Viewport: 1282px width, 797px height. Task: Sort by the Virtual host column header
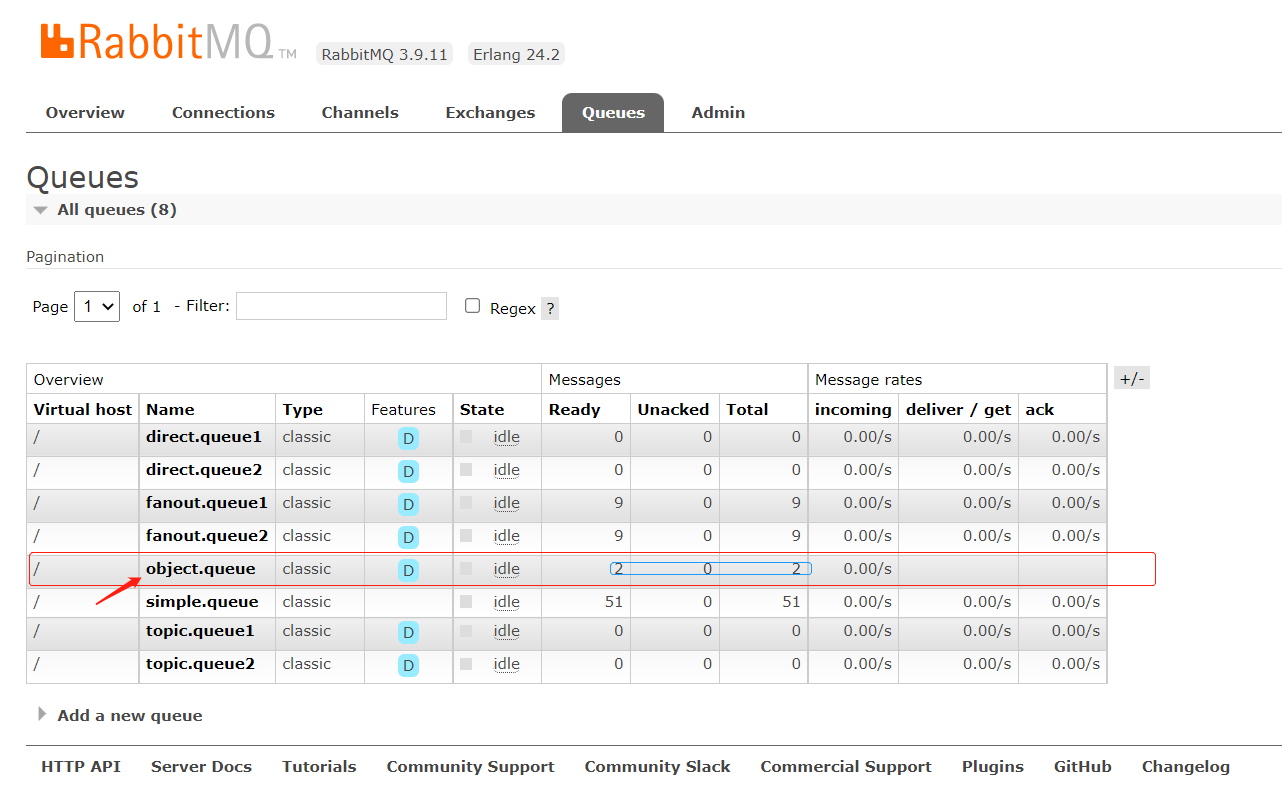[x=83, y=410]
